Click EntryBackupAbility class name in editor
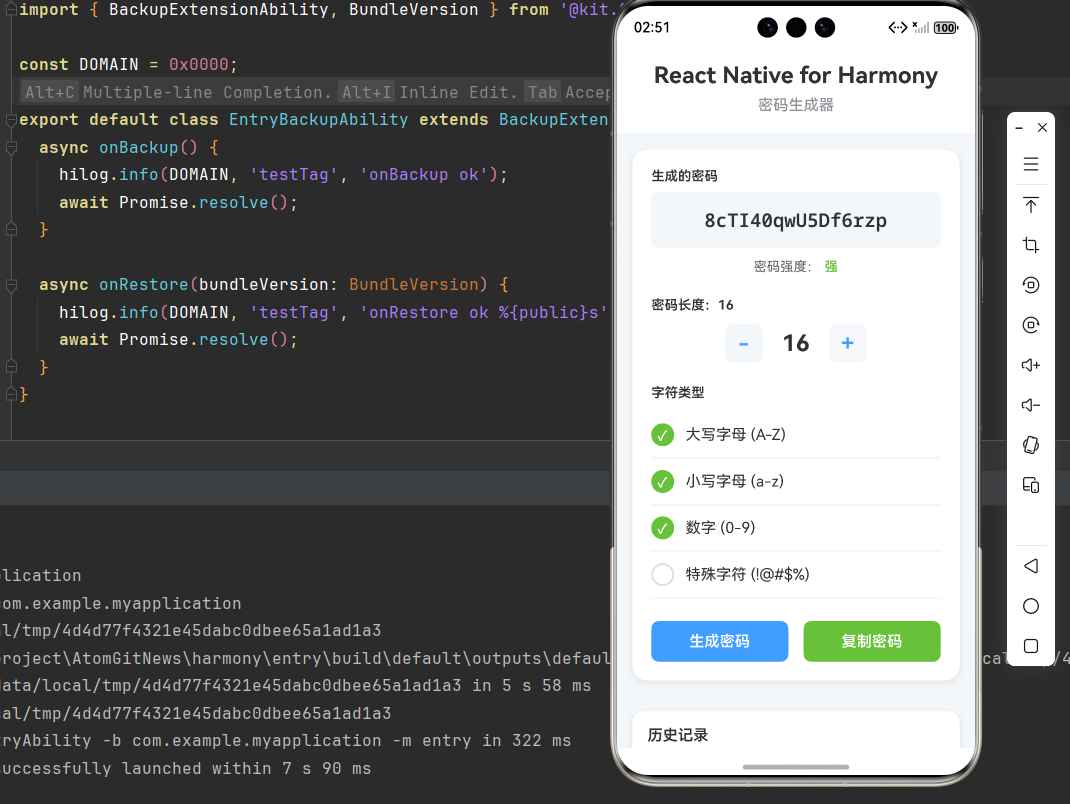 click(318, 119)
